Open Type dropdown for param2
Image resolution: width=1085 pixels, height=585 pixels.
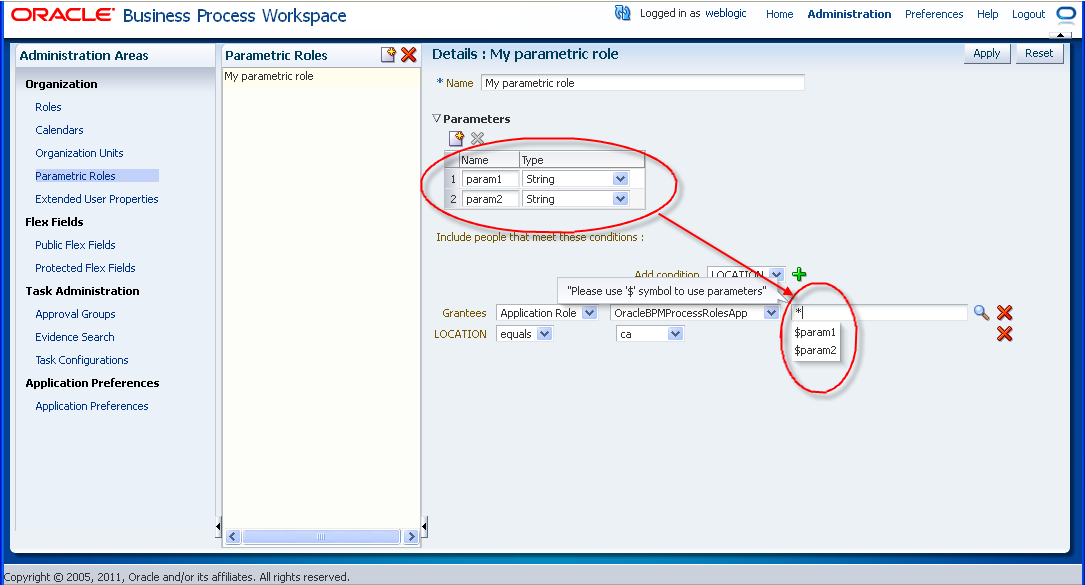(621, 199)
